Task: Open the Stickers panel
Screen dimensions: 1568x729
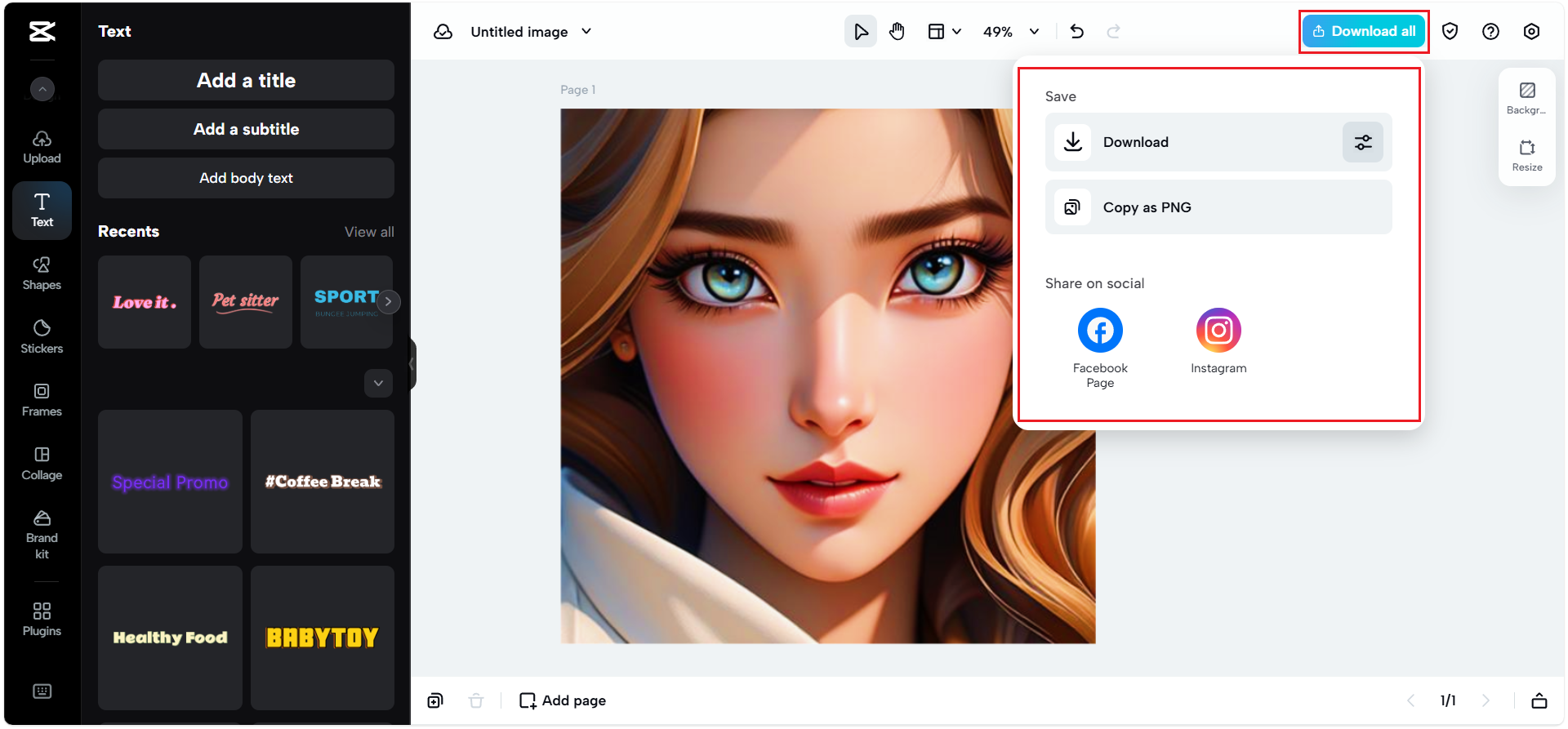Action: pyautogui.click(x=42, y=336)
